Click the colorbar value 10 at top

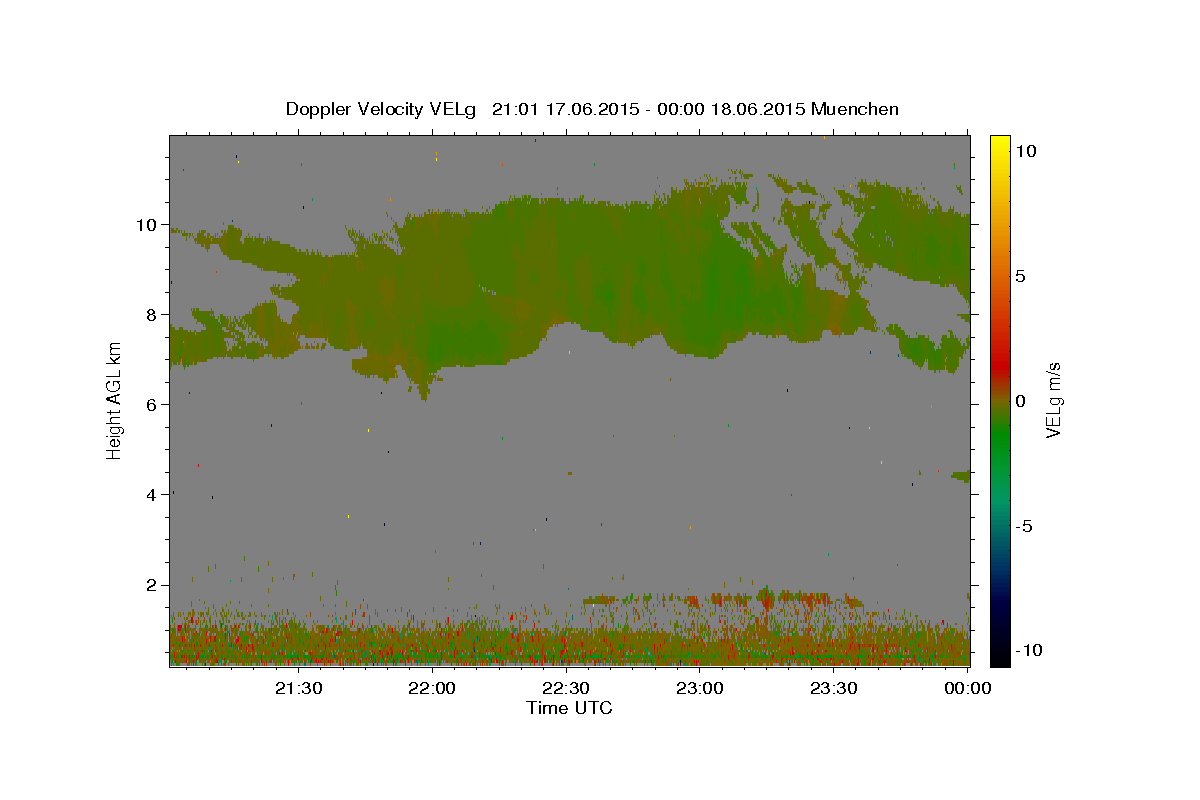point(1026,150)
